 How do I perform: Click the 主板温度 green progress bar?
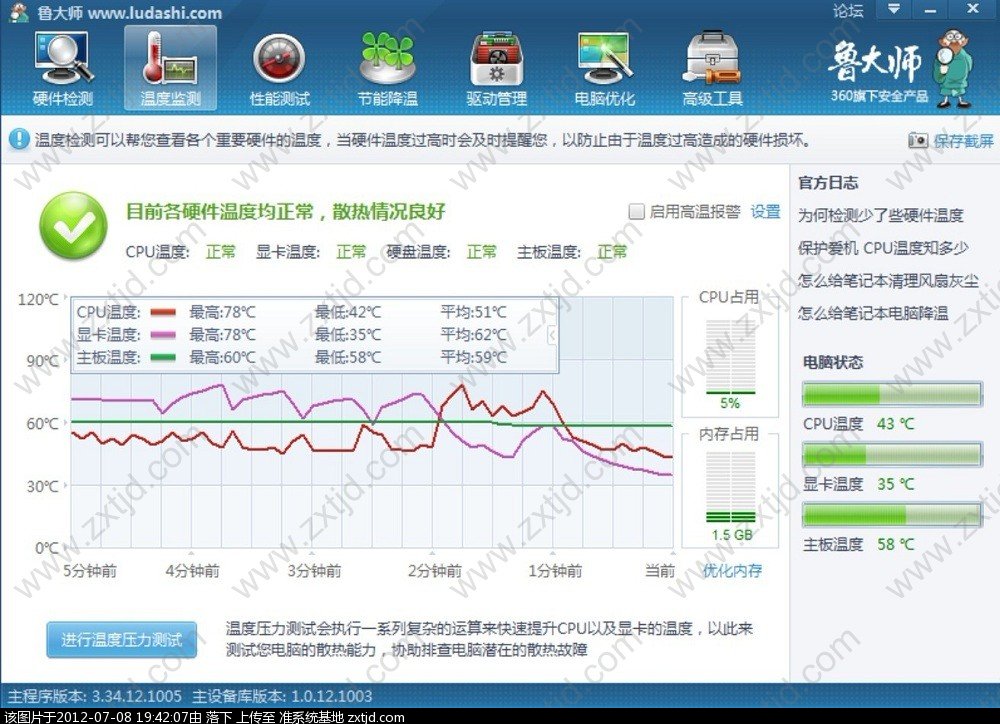892,515
